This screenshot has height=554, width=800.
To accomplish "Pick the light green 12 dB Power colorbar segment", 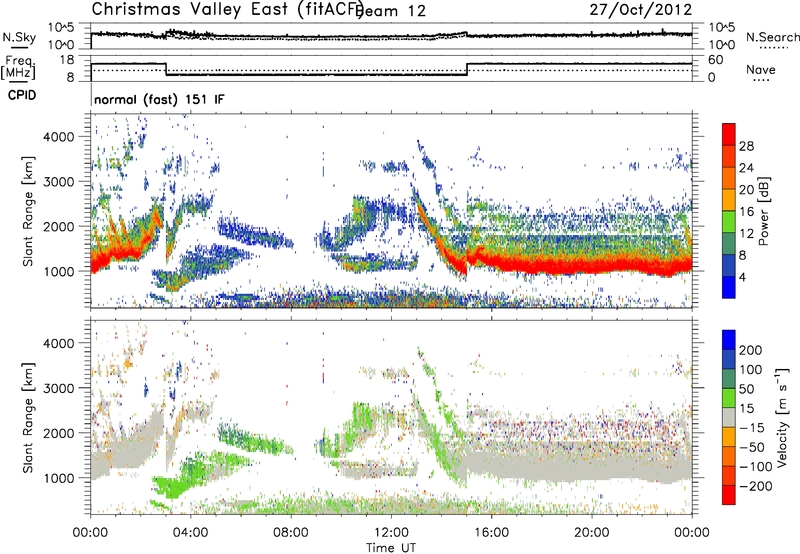I will 729,222.
